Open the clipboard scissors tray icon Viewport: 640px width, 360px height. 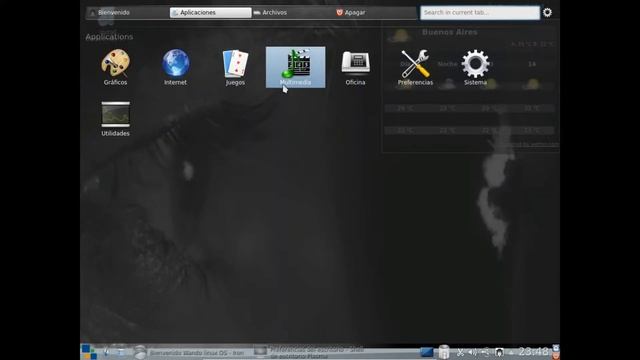460,352
